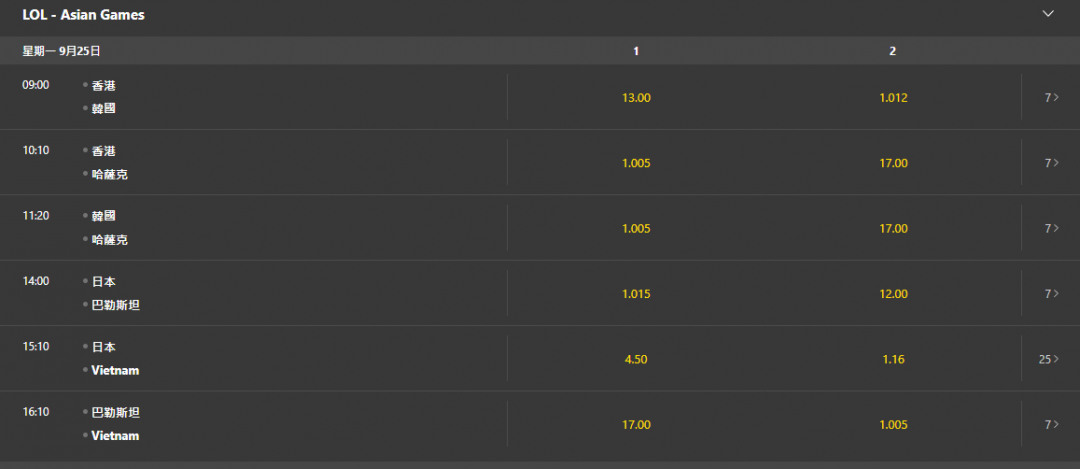Show more markets for 11:20 韓國 match

tap(1051, 228)
